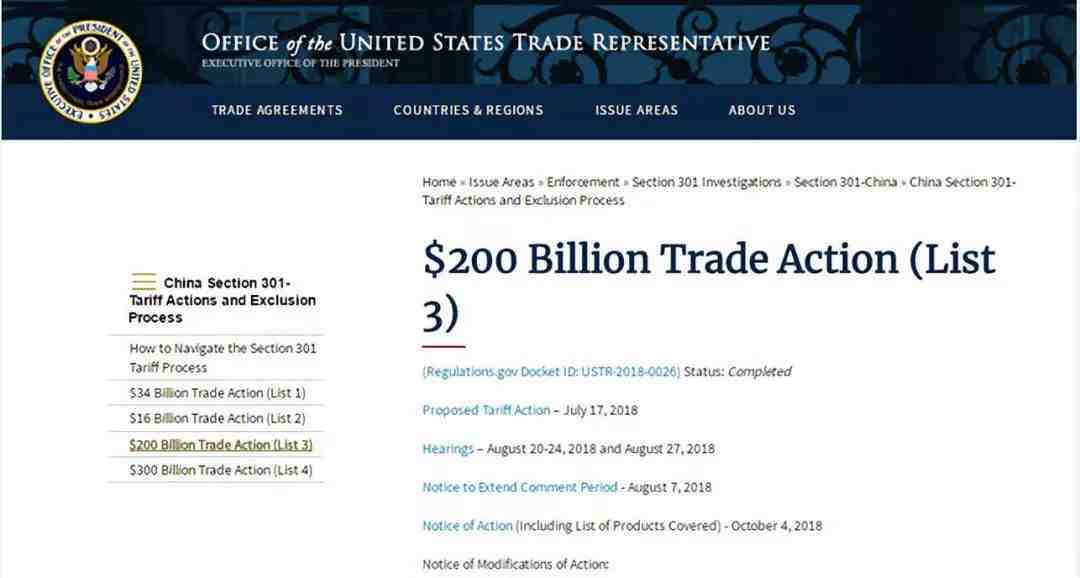1080x578 pixels.
Task: Open Notice to Extend Comment Period link
Action: (520, 487)
